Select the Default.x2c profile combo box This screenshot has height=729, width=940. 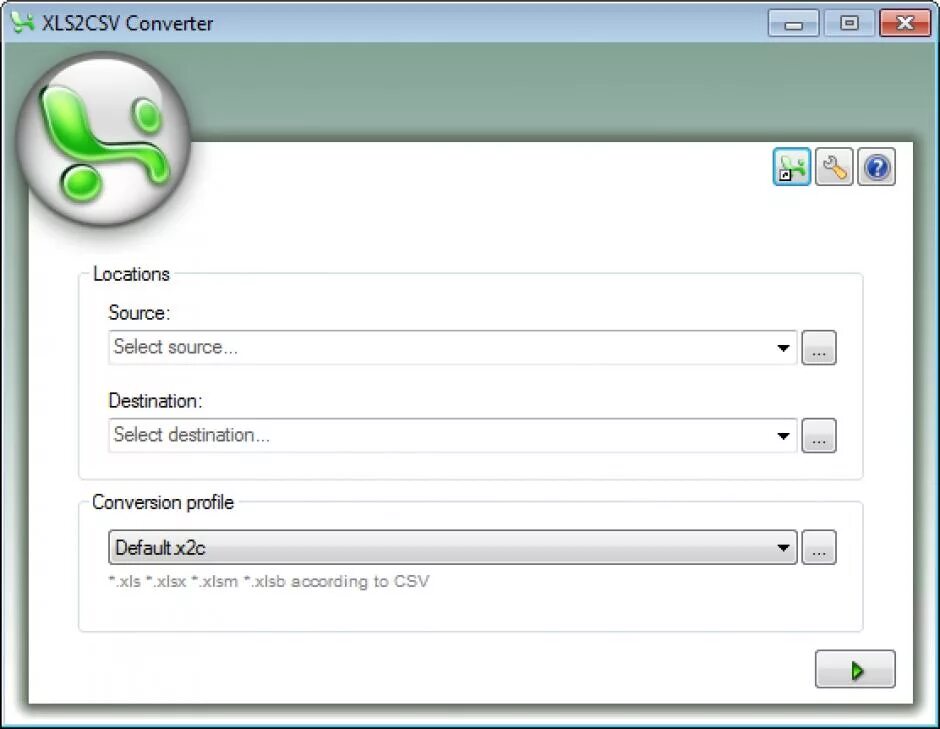(x=453, y=547)
